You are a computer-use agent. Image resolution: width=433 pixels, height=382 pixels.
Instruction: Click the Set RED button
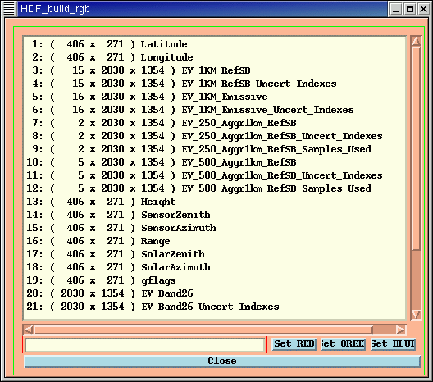click(x=294, y=344)
